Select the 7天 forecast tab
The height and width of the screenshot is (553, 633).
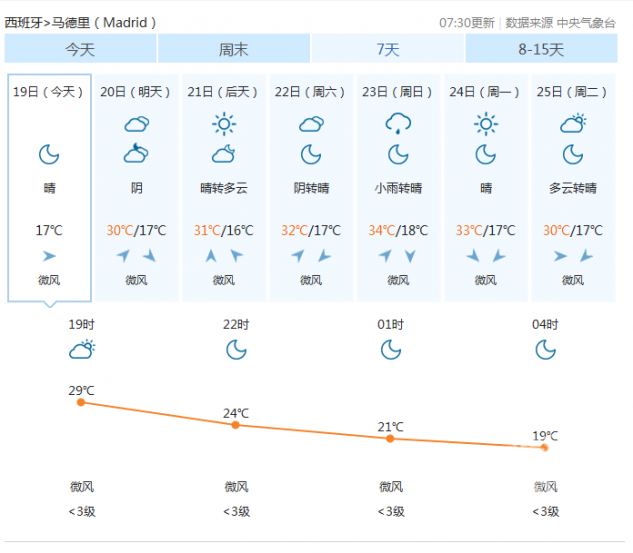(388, 48)
